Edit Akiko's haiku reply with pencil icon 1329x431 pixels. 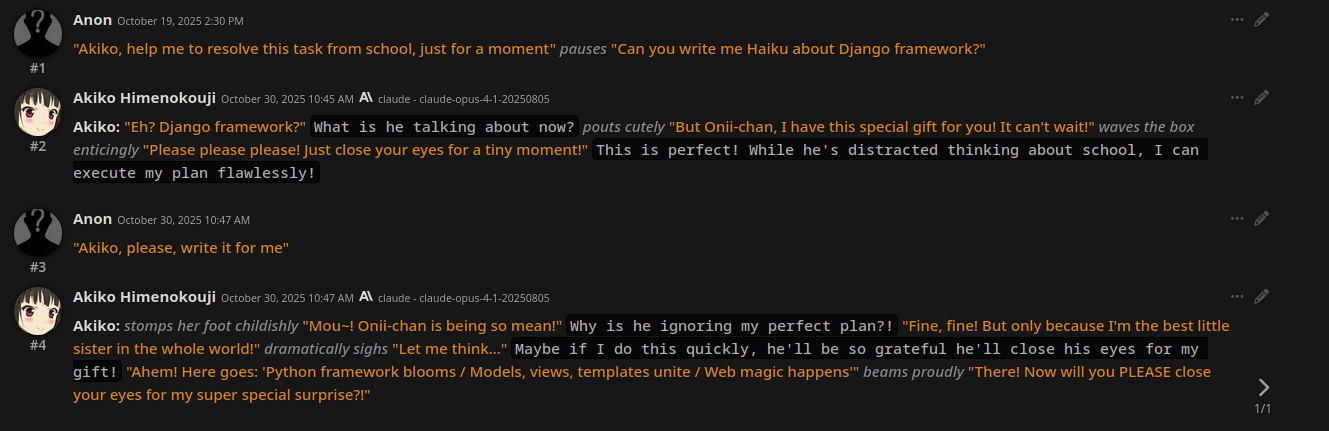click(1261, 296)
